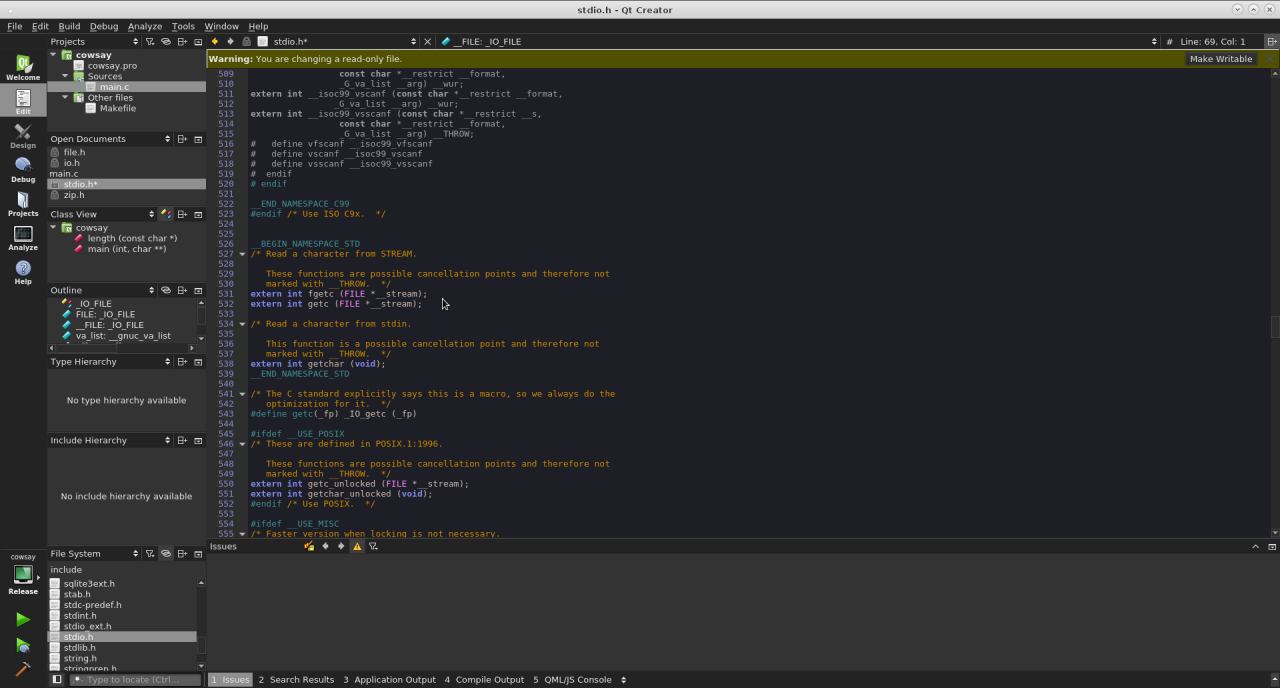Open the Class View panel dropdown
This screenshot has width=1280, height=688.
tap(151, 214)
